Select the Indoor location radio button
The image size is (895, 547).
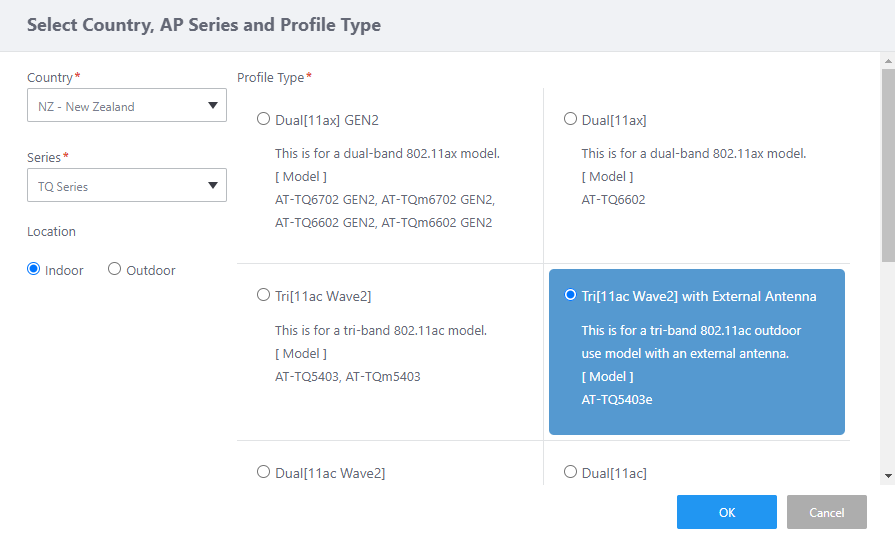(x=34, y=269)
